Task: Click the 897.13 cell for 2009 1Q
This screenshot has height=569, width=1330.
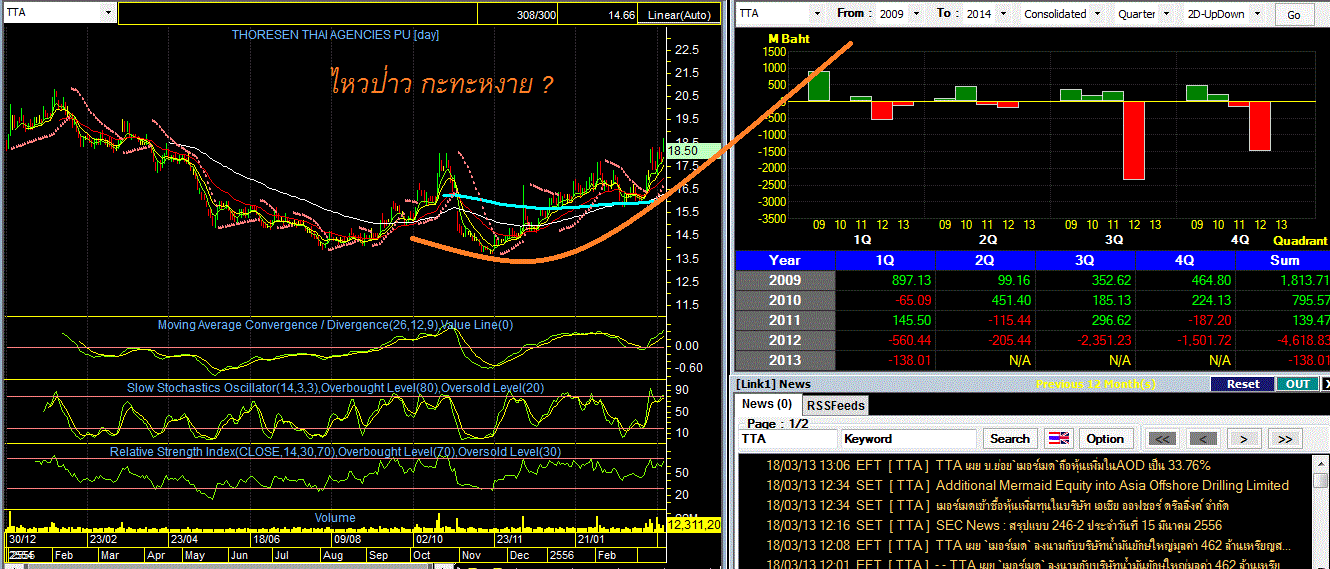Action: [885, 280]
